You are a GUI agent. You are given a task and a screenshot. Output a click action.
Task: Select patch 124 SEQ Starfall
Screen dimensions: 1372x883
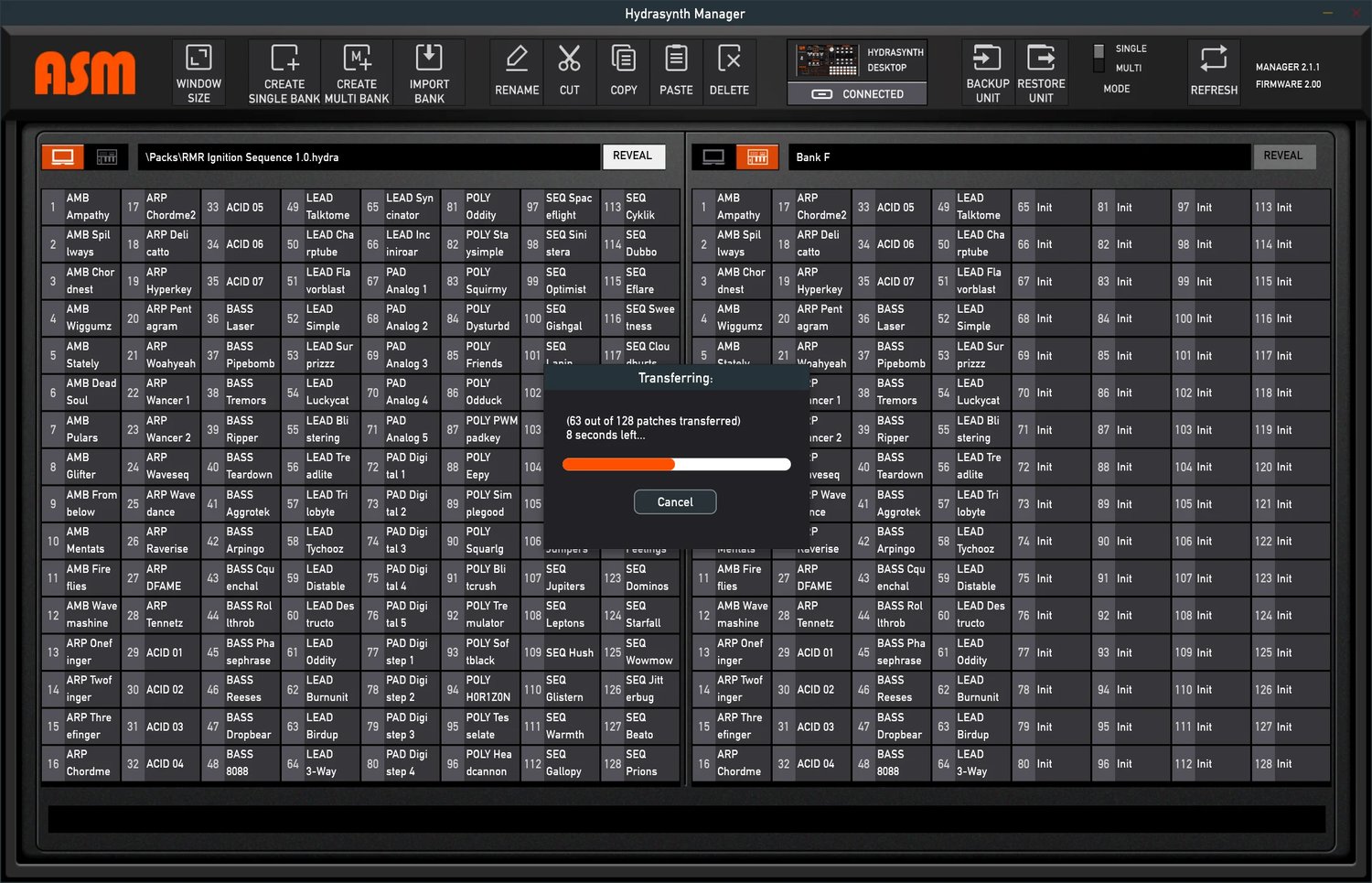pos(640,615)
